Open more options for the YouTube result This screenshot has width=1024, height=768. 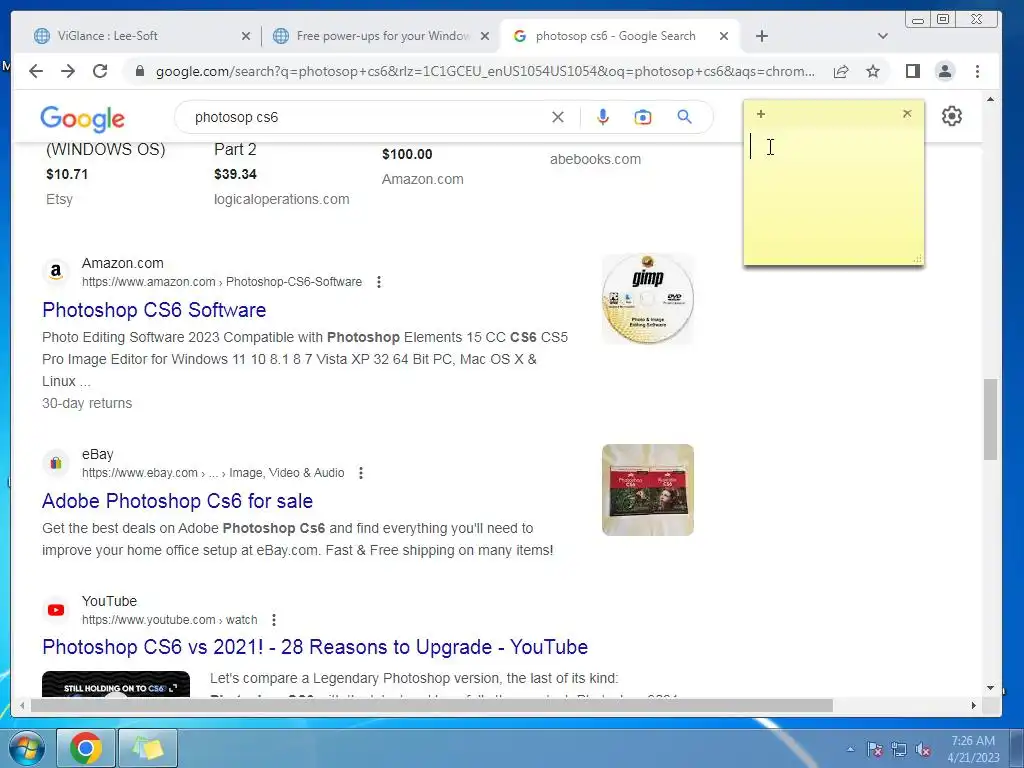click(x=274, y=620)
